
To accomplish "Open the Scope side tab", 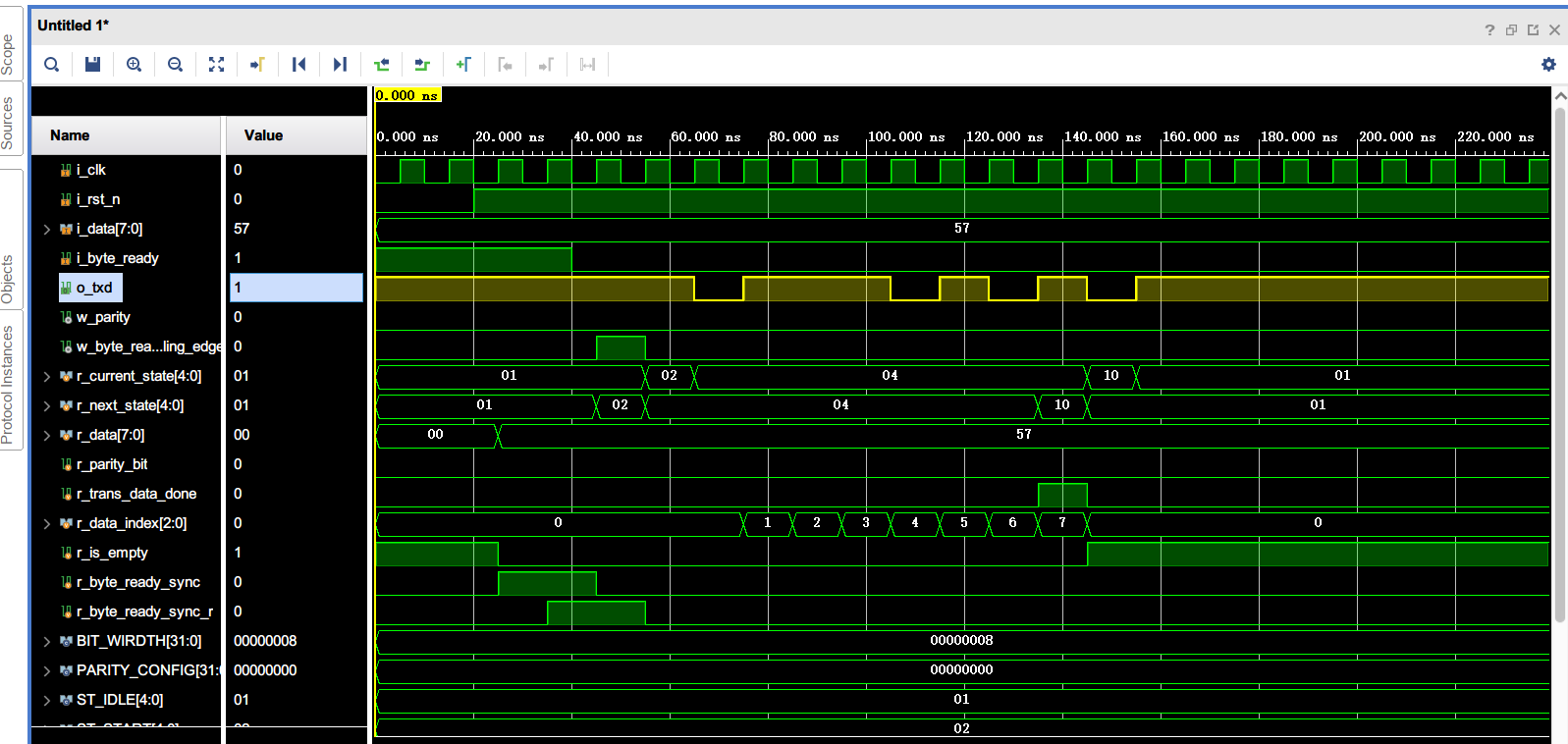I will [8, 55].
